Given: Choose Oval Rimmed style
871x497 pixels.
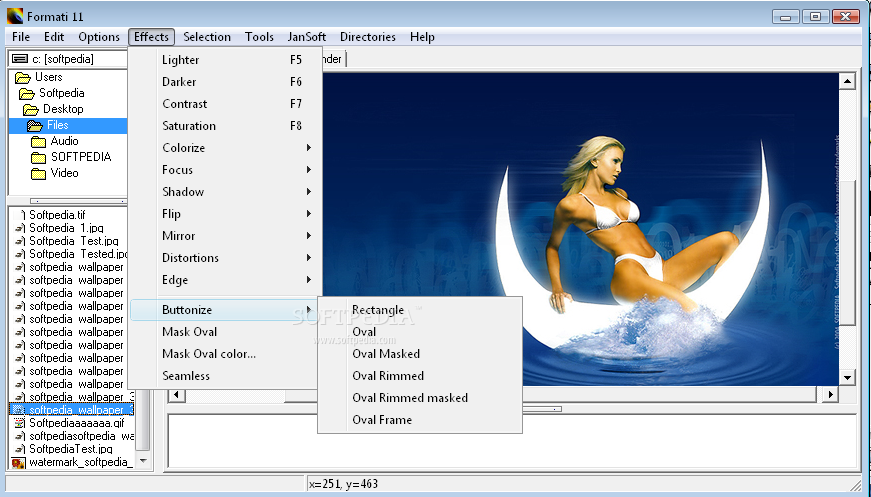Looking at the screenshot, I should pyautogui.click(x=420, y=376).
